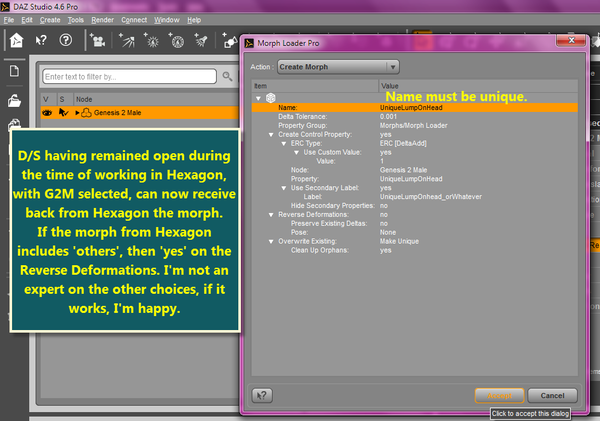Close the Morph Loader Pro dialog
This screenshot has width=600, height=421.
571,40
